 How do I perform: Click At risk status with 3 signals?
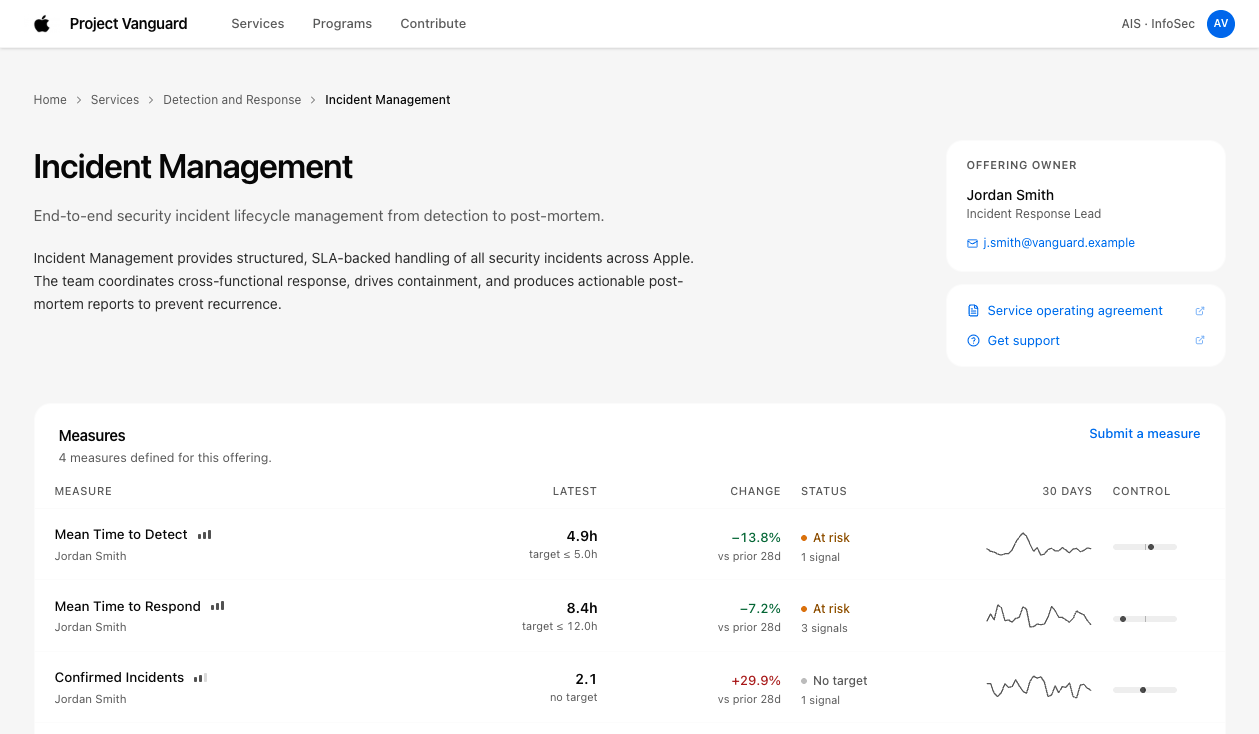[831, 609]
